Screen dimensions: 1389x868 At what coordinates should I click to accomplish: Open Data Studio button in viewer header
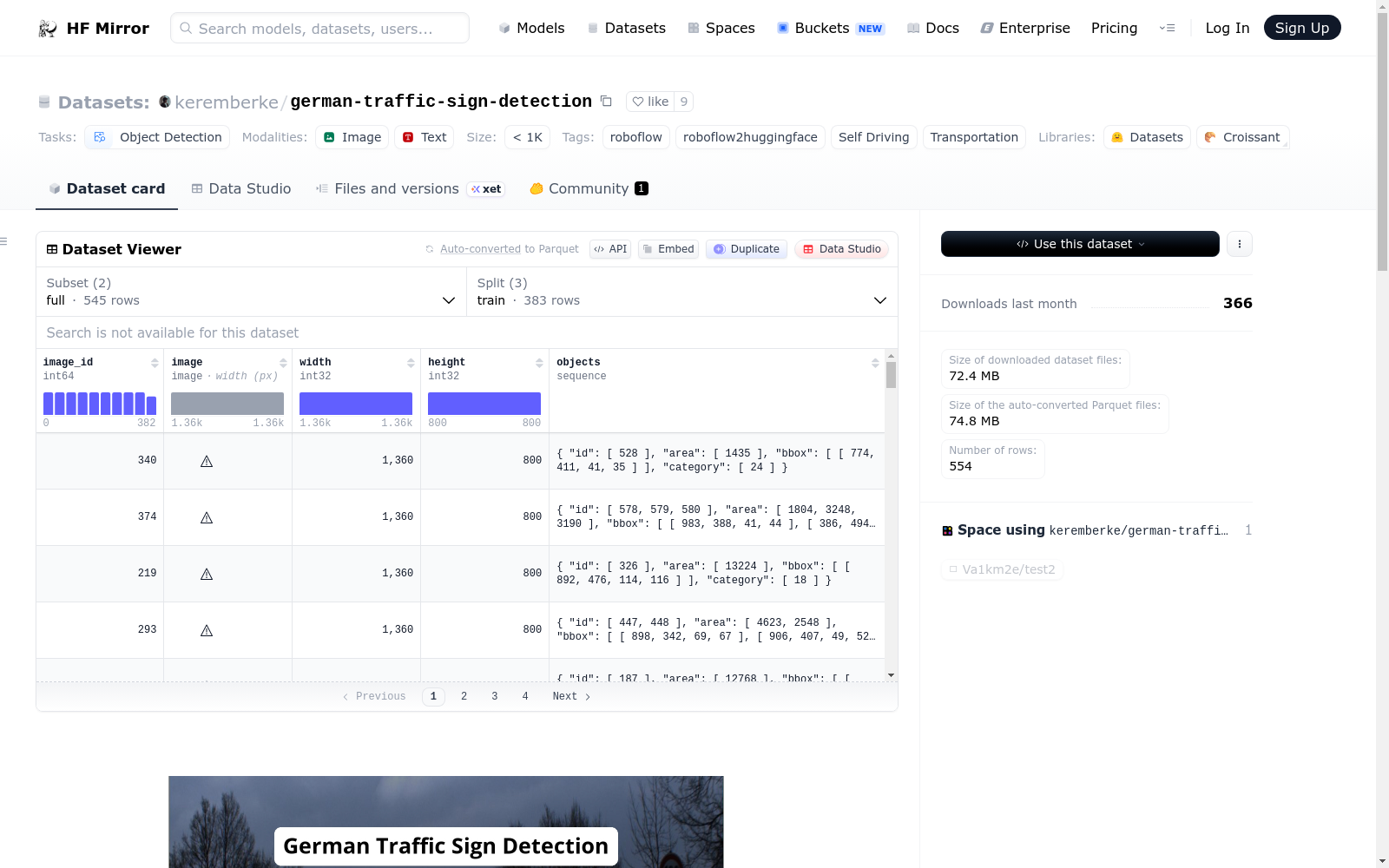tap(841, 249)
